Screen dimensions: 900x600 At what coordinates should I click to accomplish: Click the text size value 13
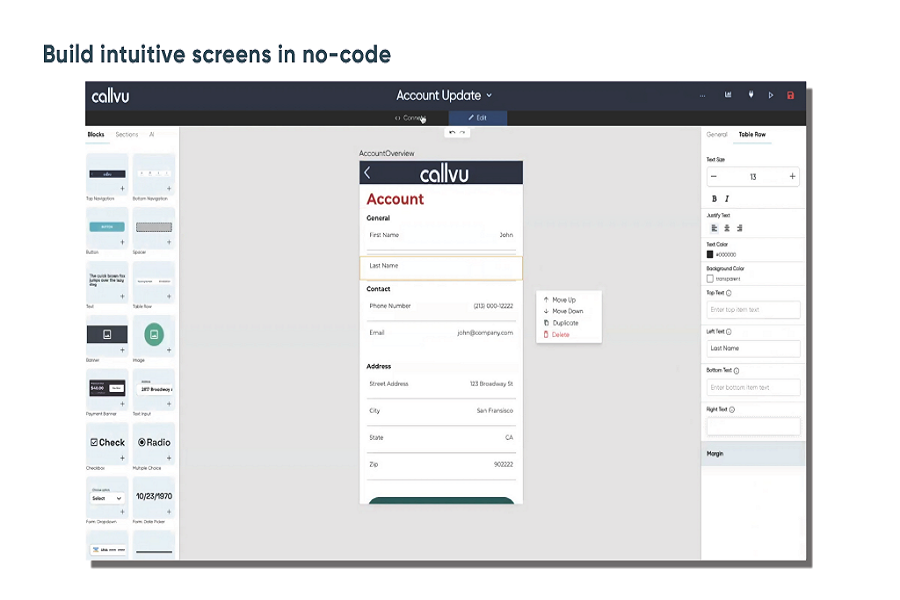coord(752,177)
